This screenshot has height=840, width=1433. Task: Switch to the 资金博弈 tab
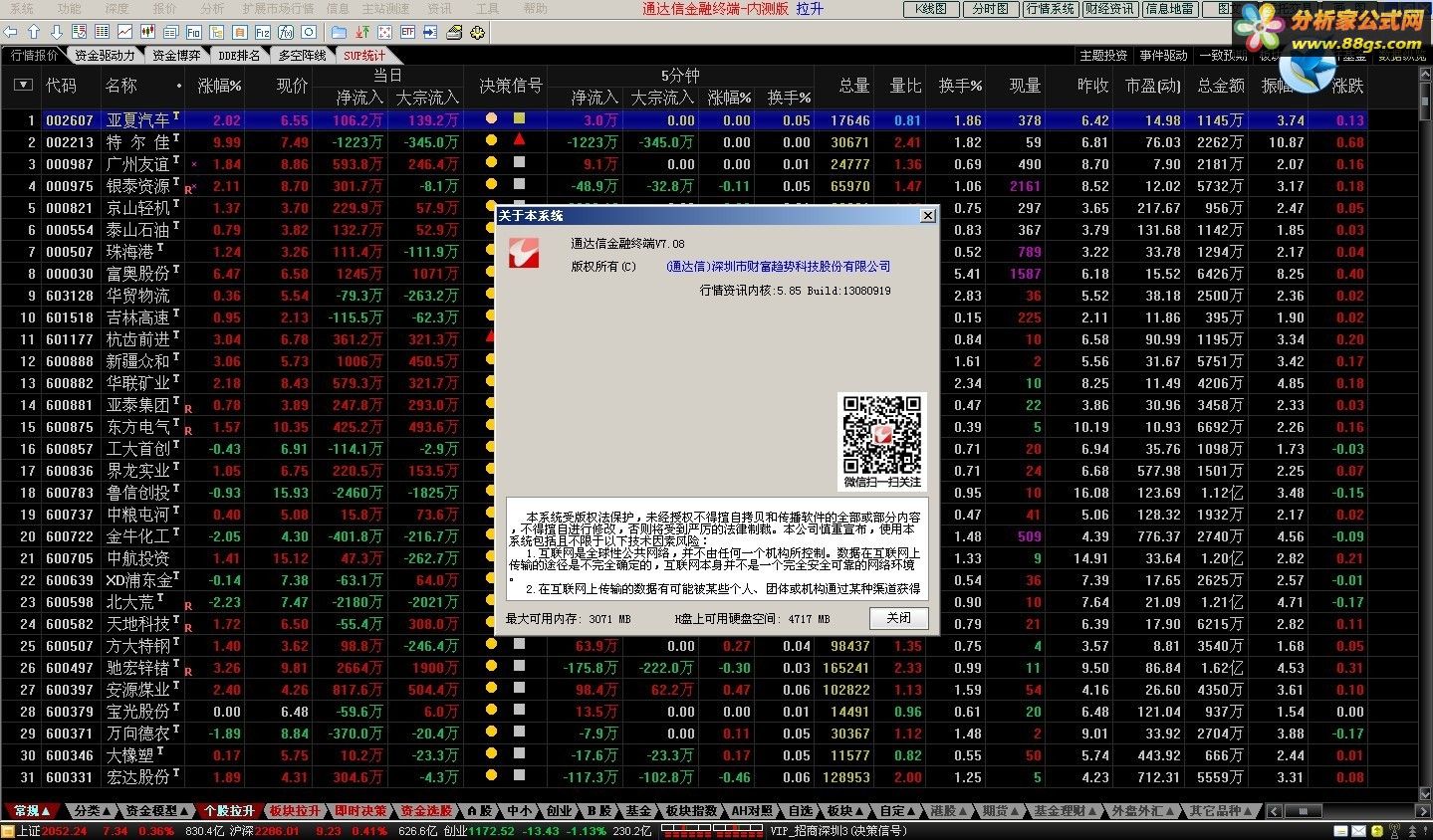(x=177, y=56)
